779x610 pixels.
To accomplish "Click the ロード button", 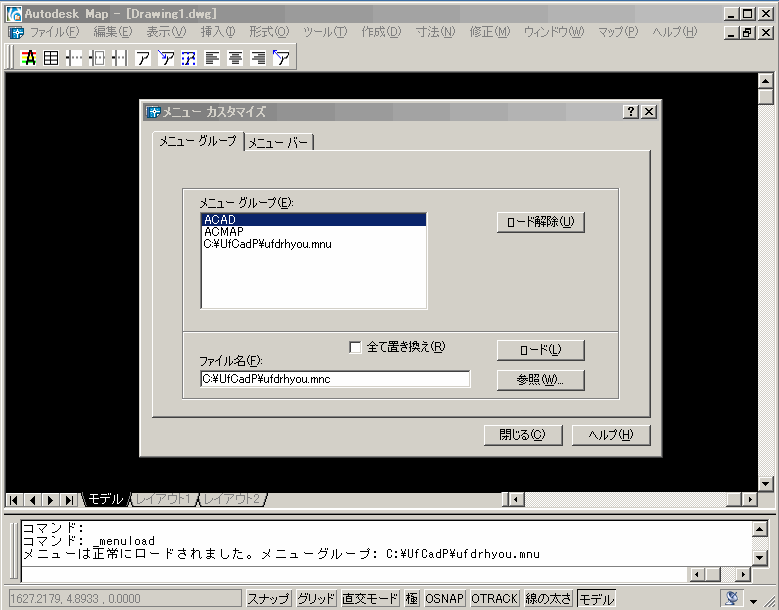I will pyautogui.click(x=541, y=350).
